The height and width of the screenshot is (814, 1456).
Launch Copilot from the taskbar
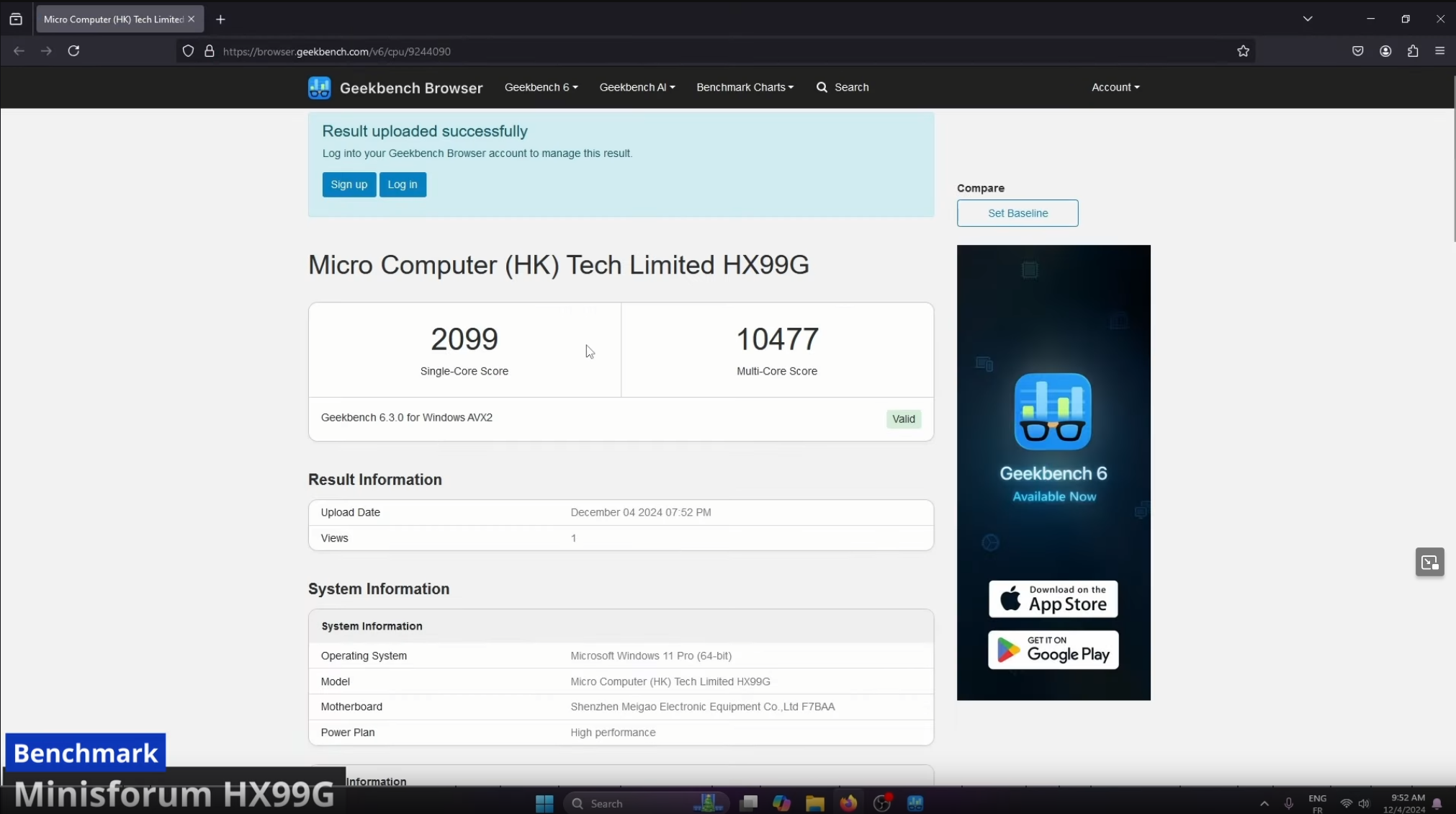click(781, 802)
